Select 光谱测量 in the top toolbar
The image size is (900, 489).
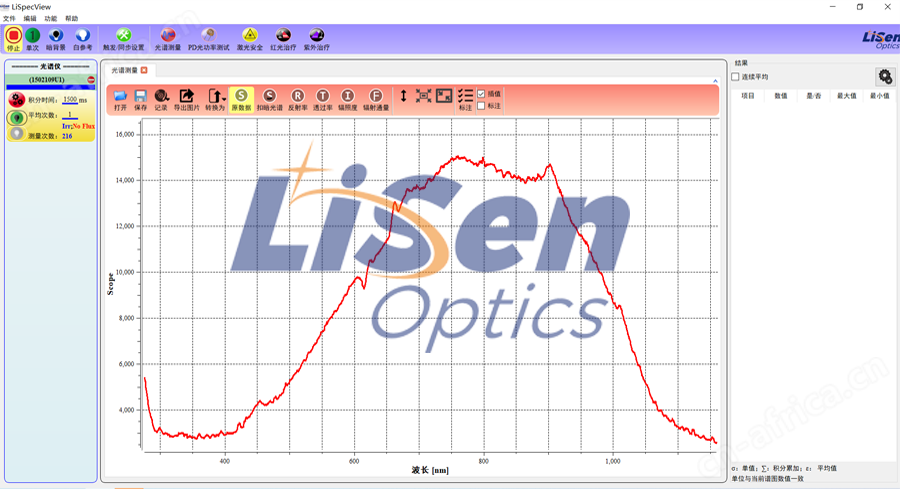168,39
